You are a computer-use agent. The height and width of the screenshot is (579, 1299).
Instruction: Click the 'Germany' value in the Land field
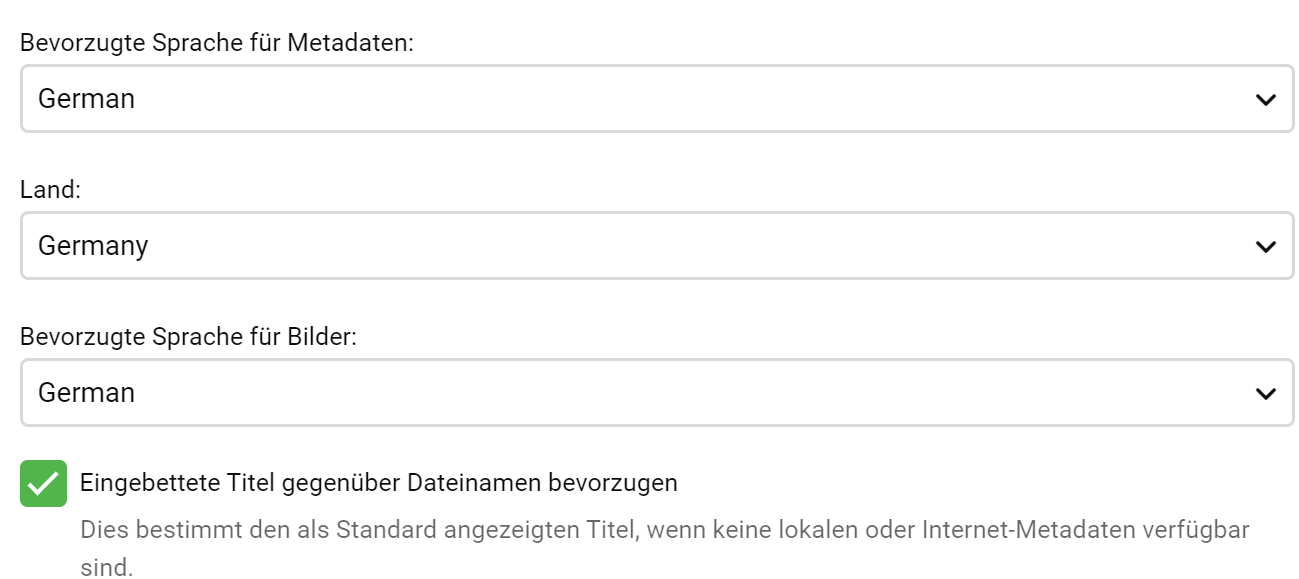pos(93,246)
